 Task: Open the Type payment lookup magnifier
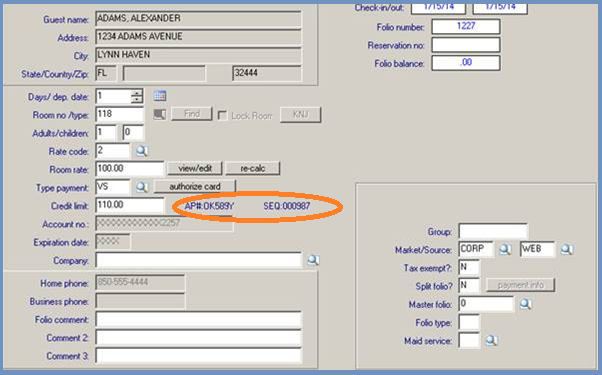[142, 187]
